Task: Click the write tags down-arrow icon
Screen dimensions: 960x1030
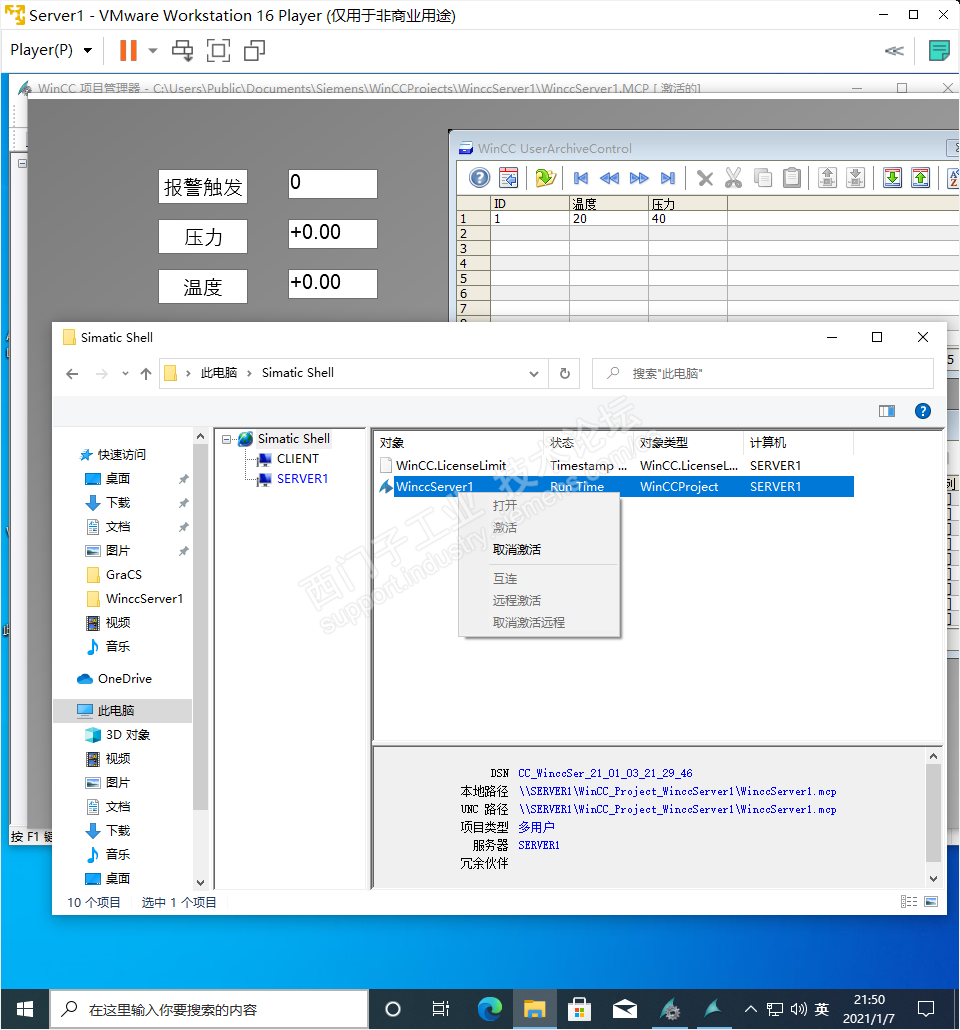Action: click(856, 177)
